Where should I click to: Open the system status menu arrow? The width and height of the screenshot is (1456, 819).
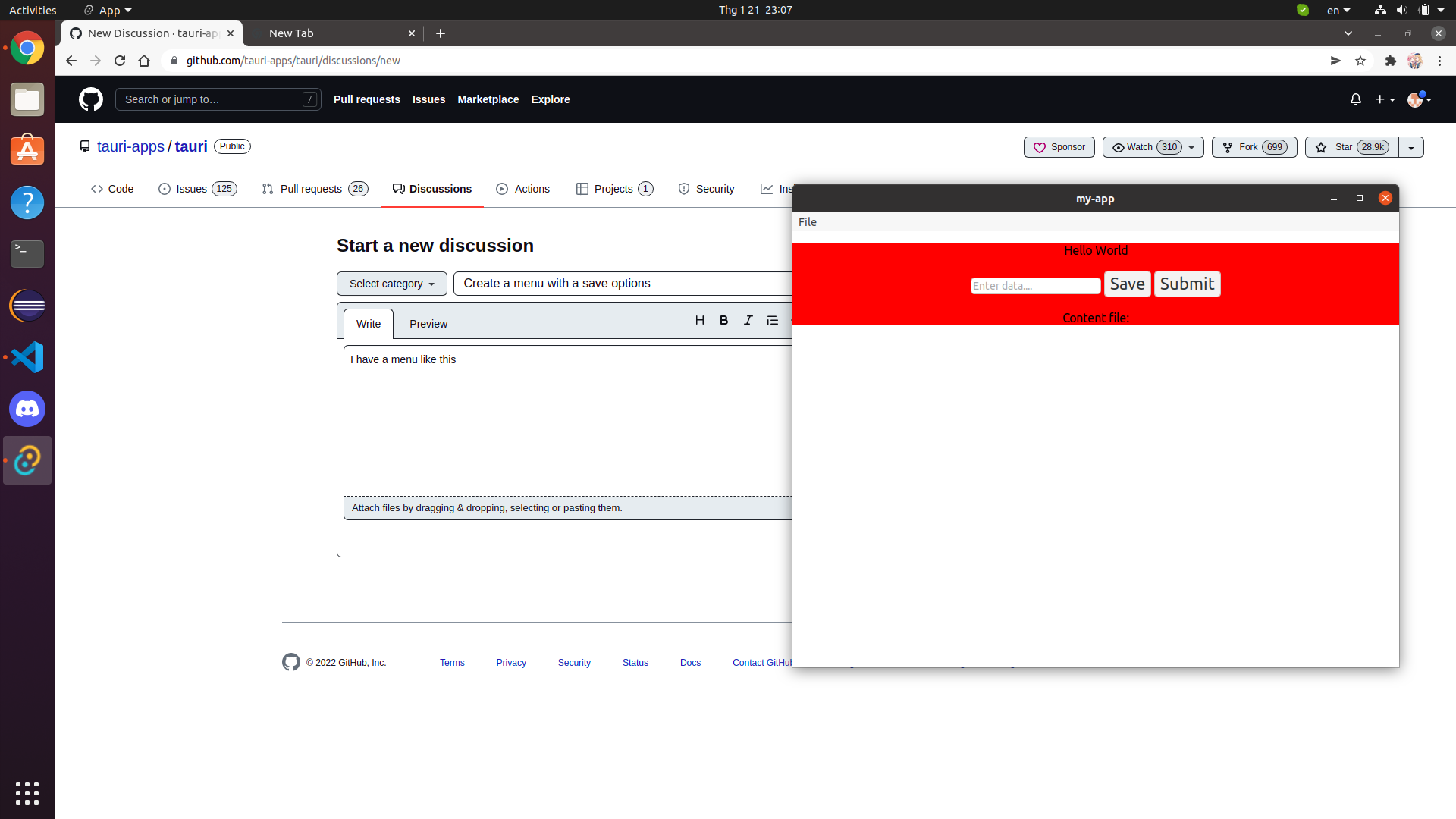pos(1441,10)
